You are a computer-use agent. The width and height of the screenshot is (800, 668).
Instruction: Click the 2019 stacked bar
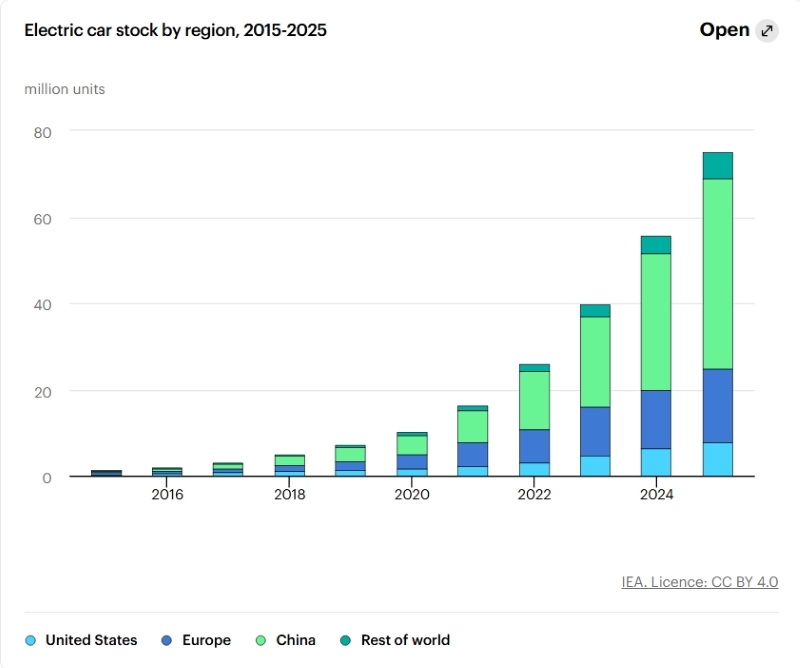click(350, 461)
